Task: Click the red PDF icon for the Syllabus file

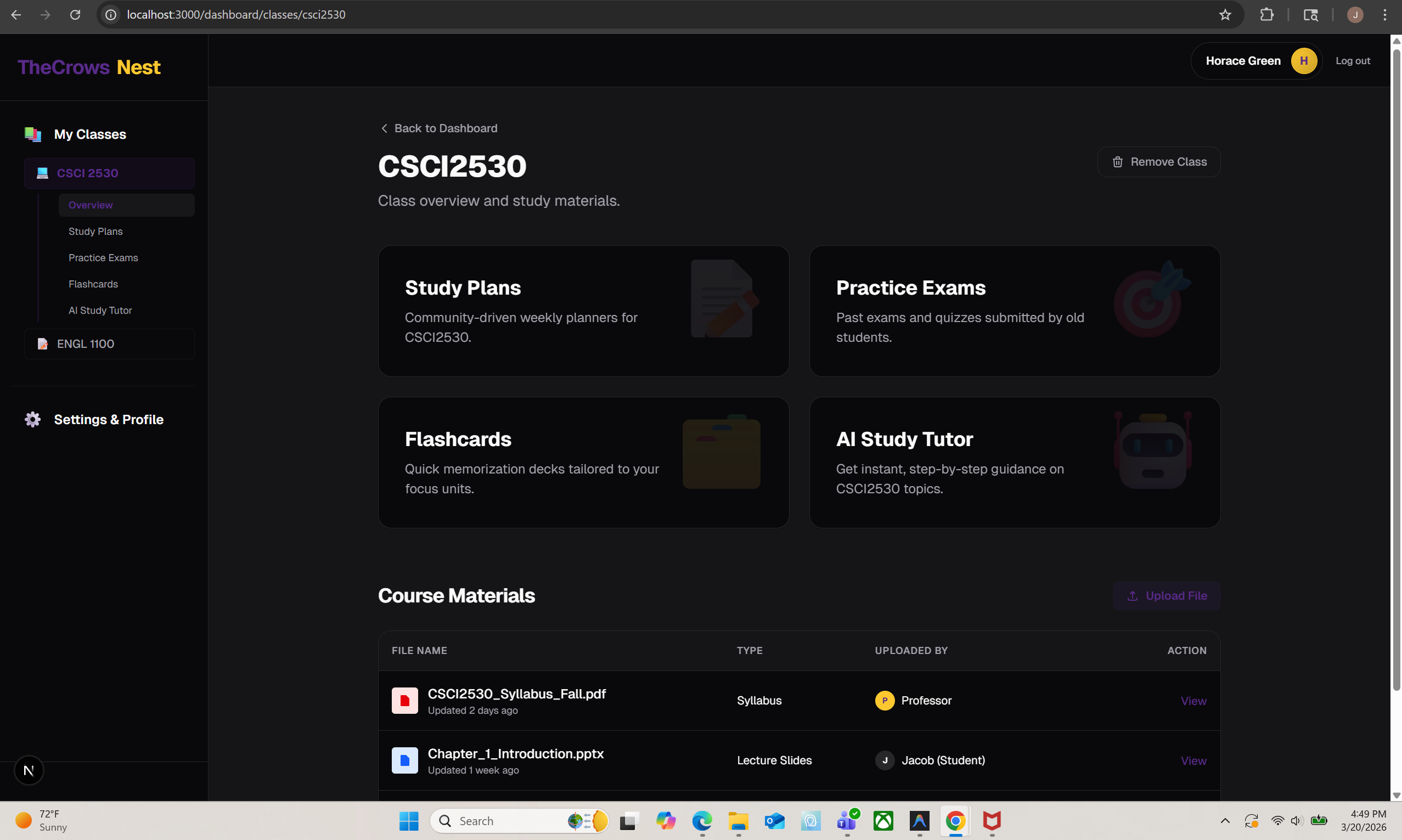Action: [405, 701]
